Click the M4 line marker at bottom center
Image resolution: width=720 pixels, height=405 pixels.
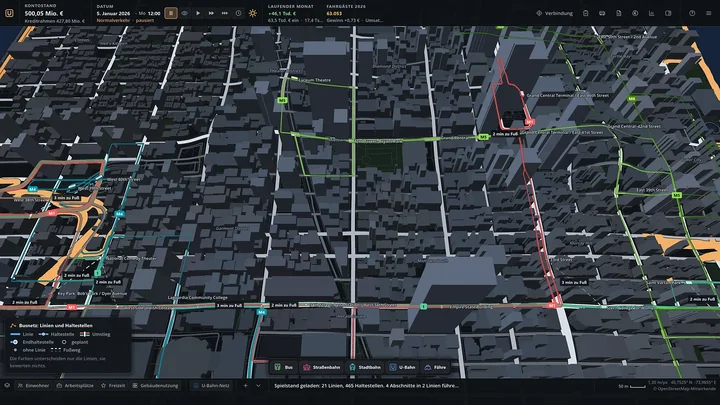261,312
